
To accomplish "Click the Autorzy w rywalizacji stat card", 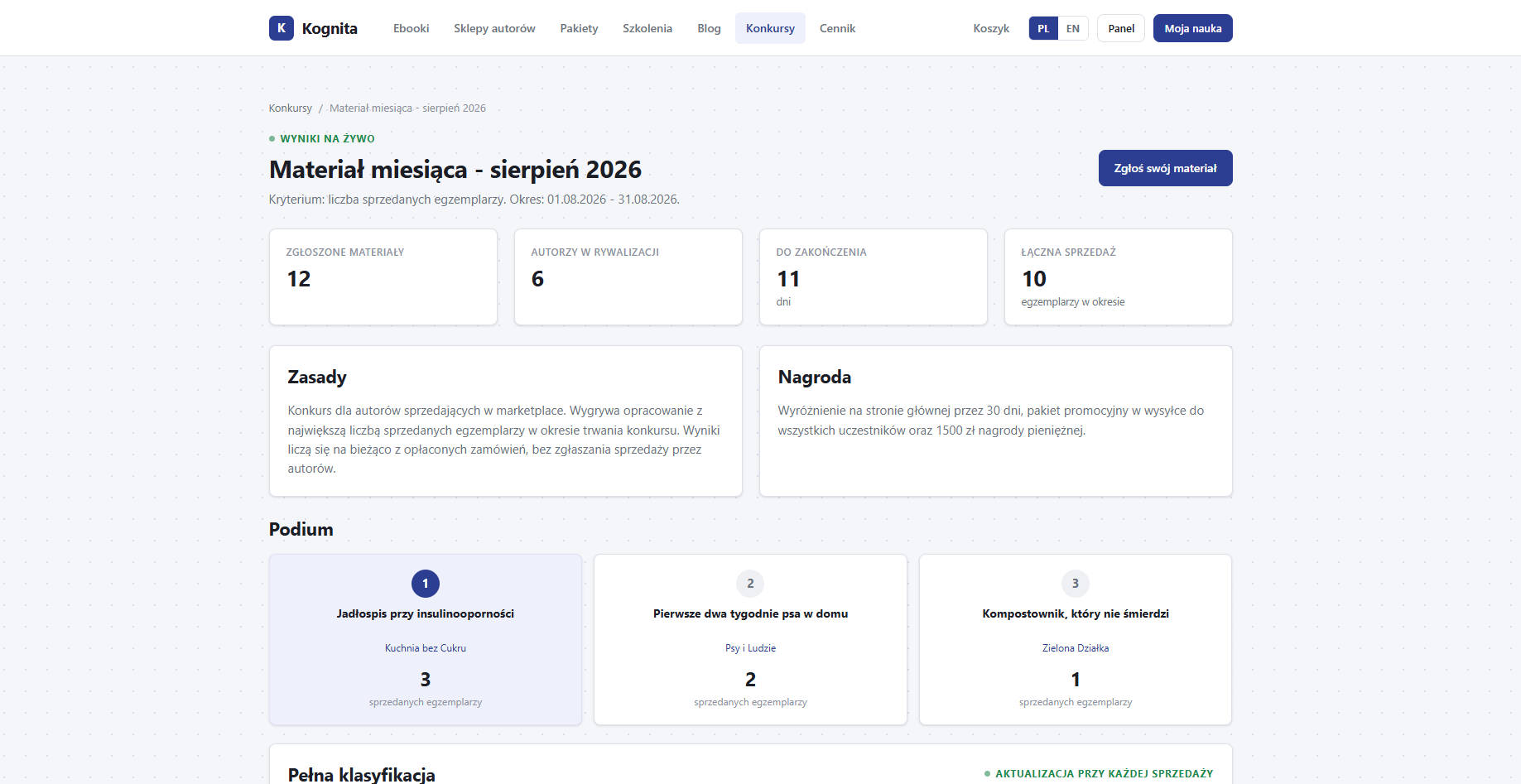I will click(628, 277).
